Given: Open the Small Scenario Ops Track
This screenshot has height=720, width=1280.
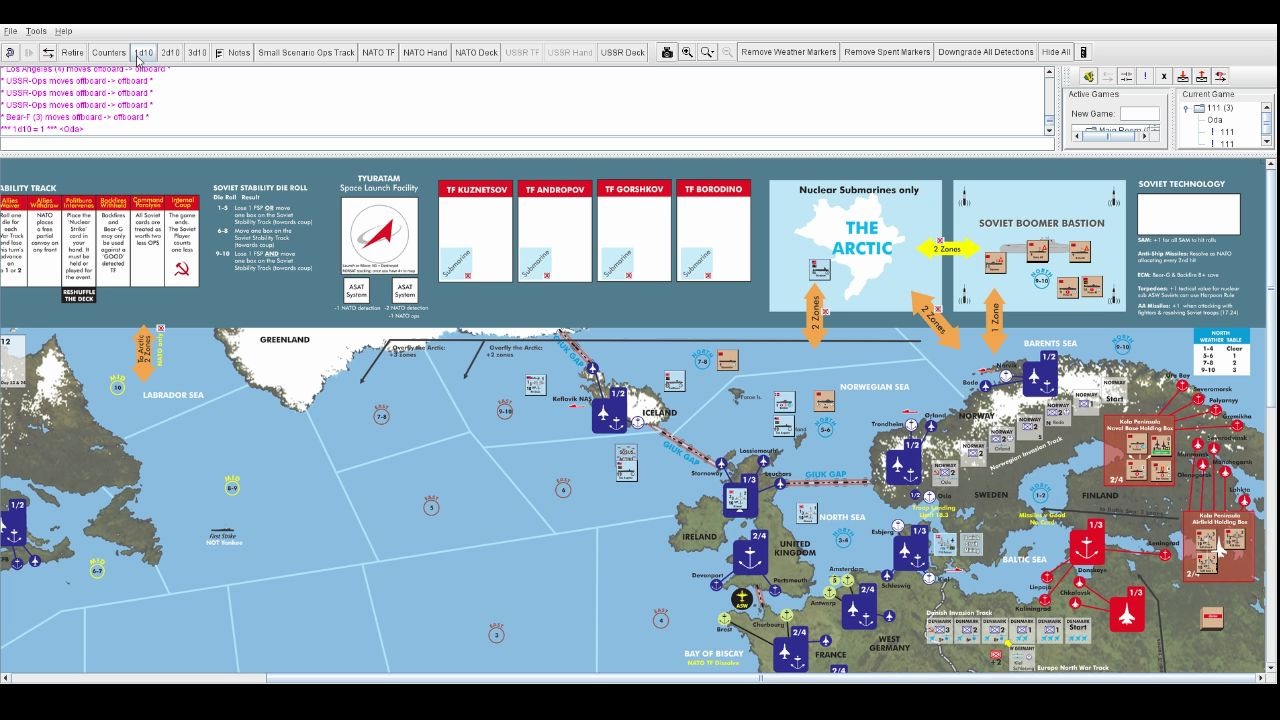Looking at the screenshot, I should pos(306,52).
